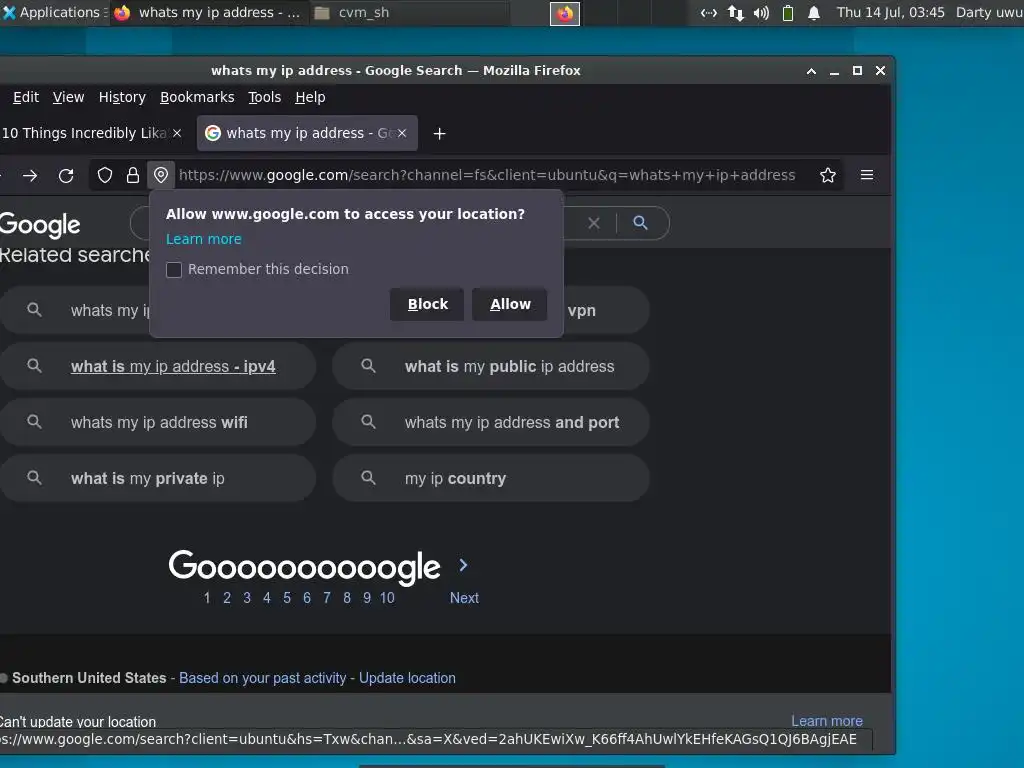Click the forward navigation arrow
Screen dimensions: 1024x768
coord(30,175)
